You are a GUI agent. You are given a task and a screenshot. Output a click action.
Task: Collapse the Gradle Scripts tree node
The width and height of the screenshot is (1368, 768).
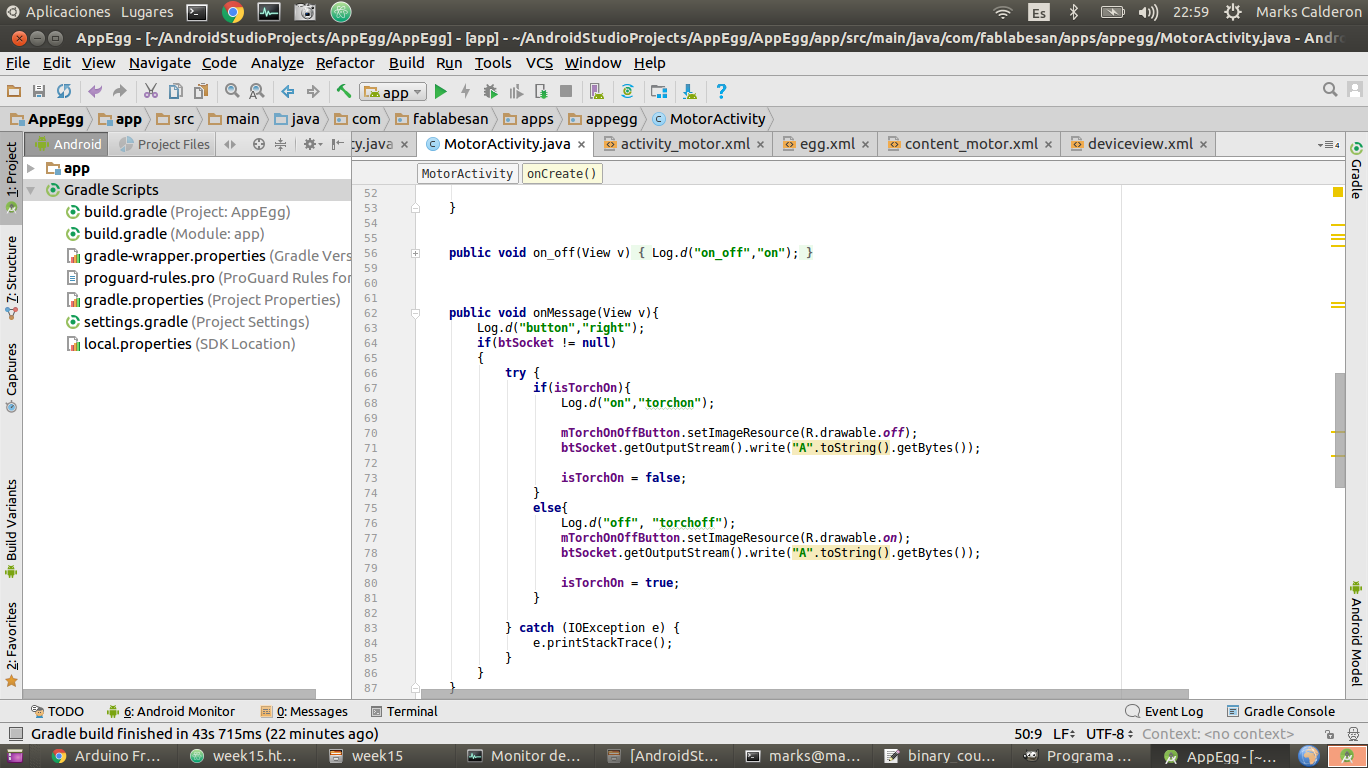[32, 190]
